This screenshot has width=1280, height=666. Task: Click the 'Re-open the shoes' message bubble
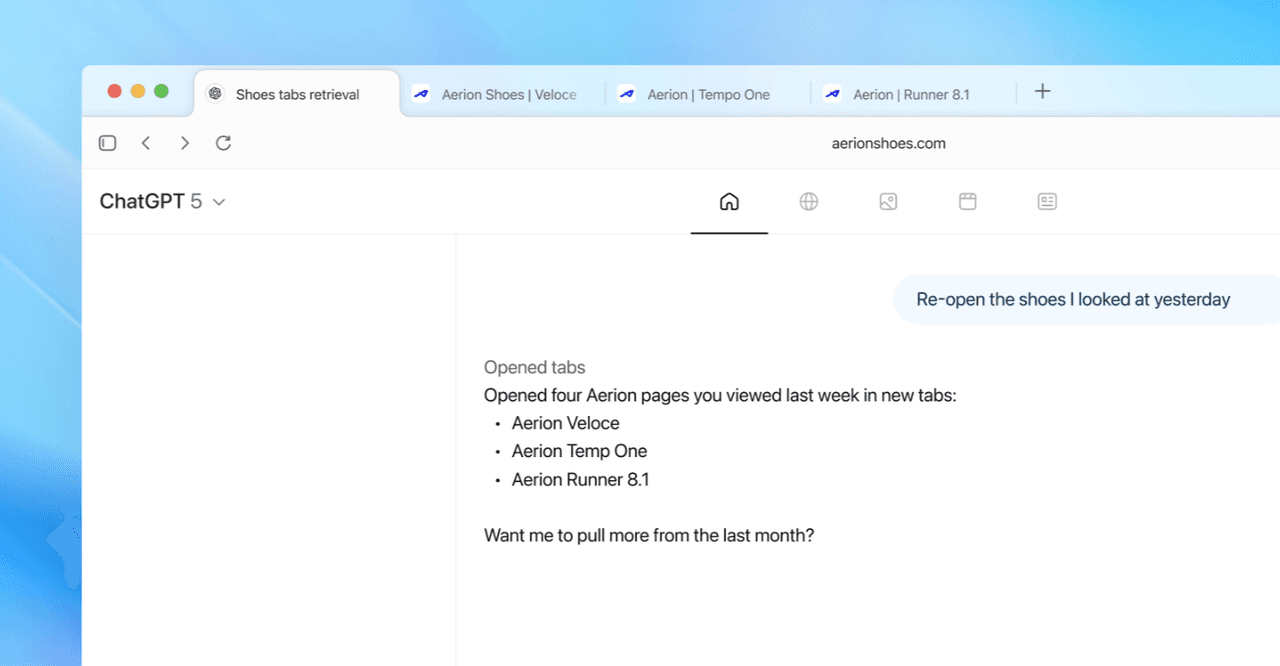click(1073, 300)
